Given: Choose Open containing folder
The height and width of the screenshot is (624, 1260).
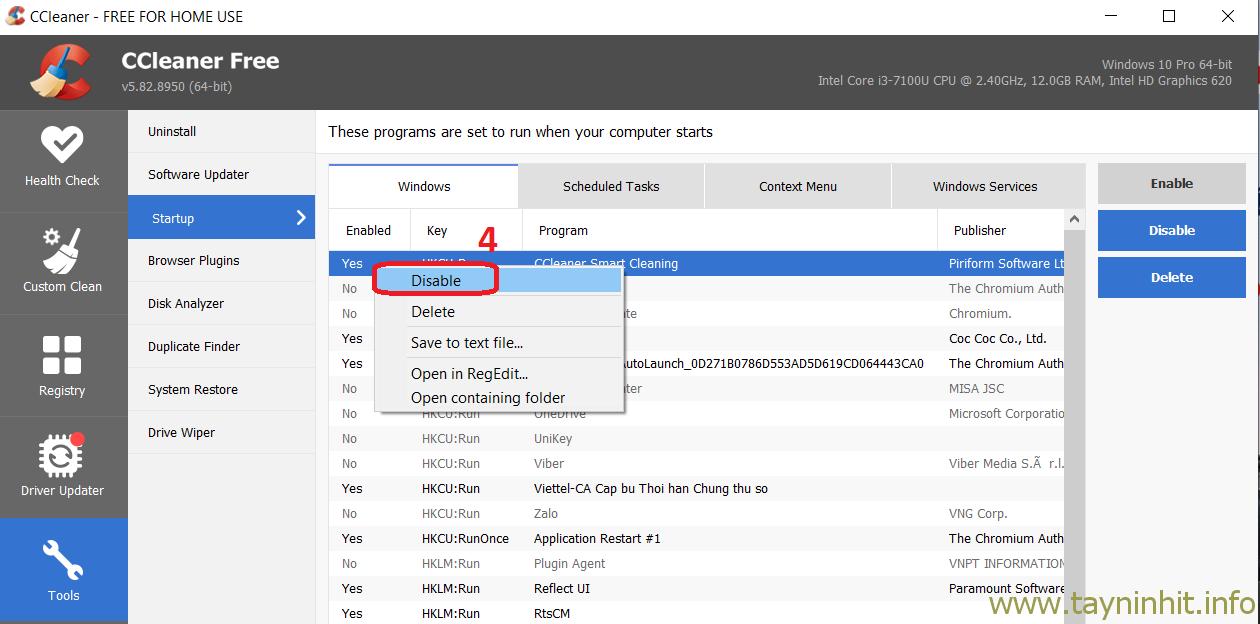Looking at the screenshot, I should tap(488, 398).
